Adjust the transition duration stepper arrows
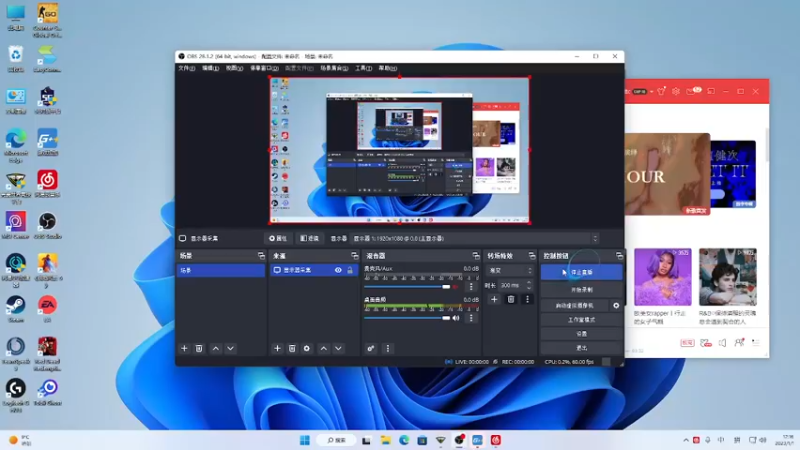 [529, 285]
